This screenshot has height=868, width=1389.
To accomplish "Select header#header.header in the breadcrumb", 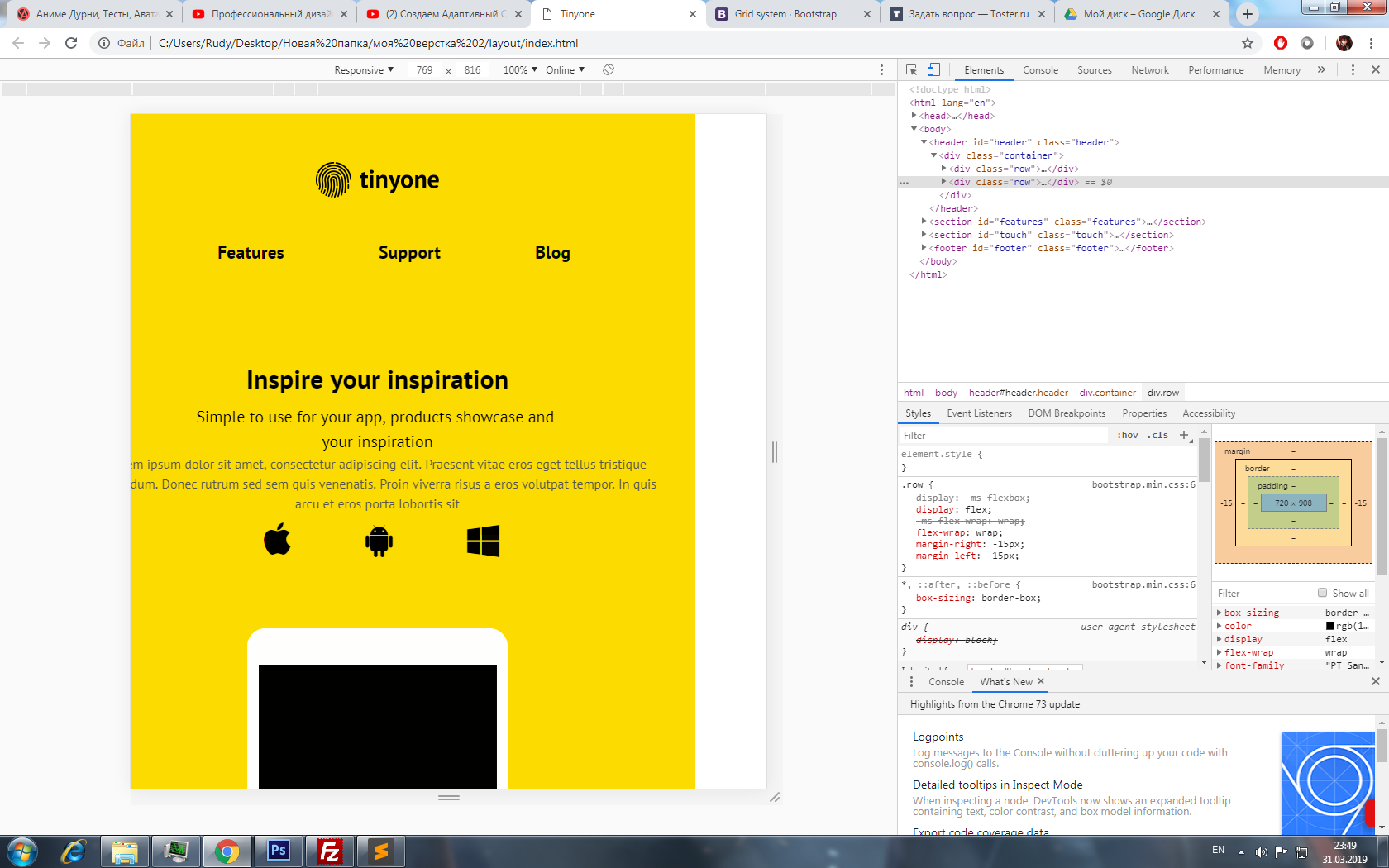I will (x=1019, y=393).
